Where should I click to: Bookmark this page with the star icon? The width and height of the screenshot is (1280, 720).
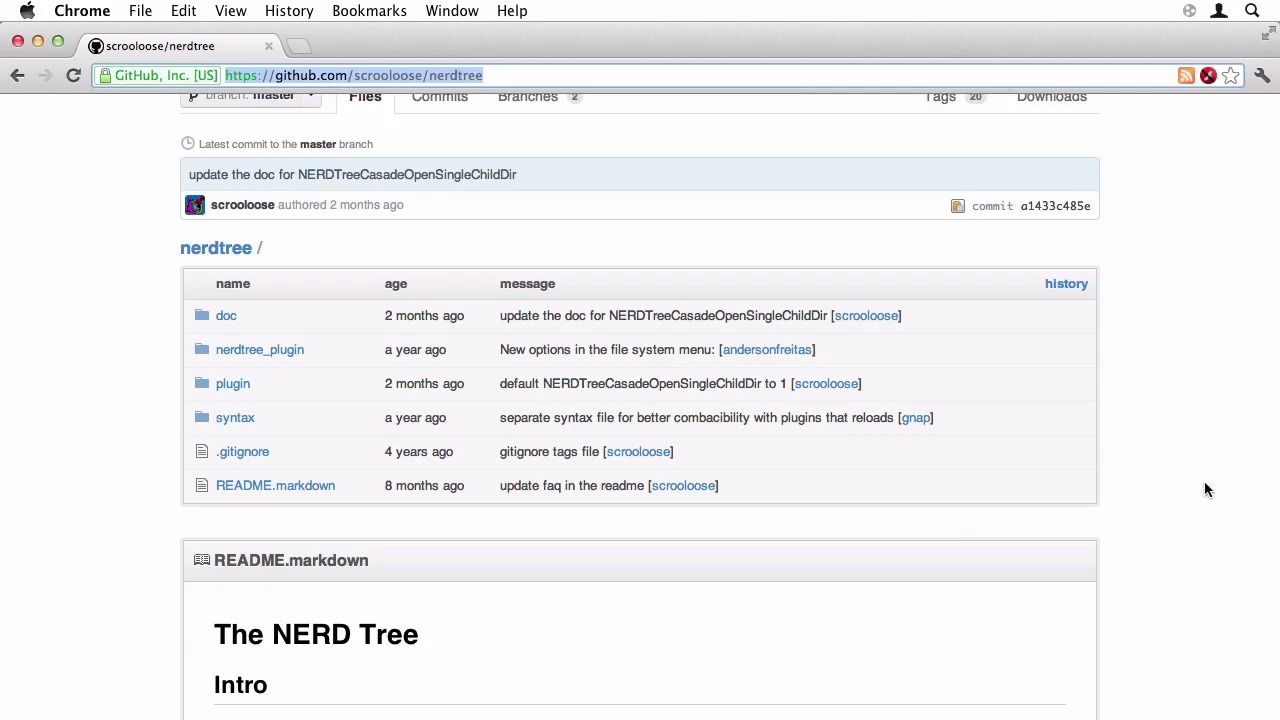[1231, 76]
